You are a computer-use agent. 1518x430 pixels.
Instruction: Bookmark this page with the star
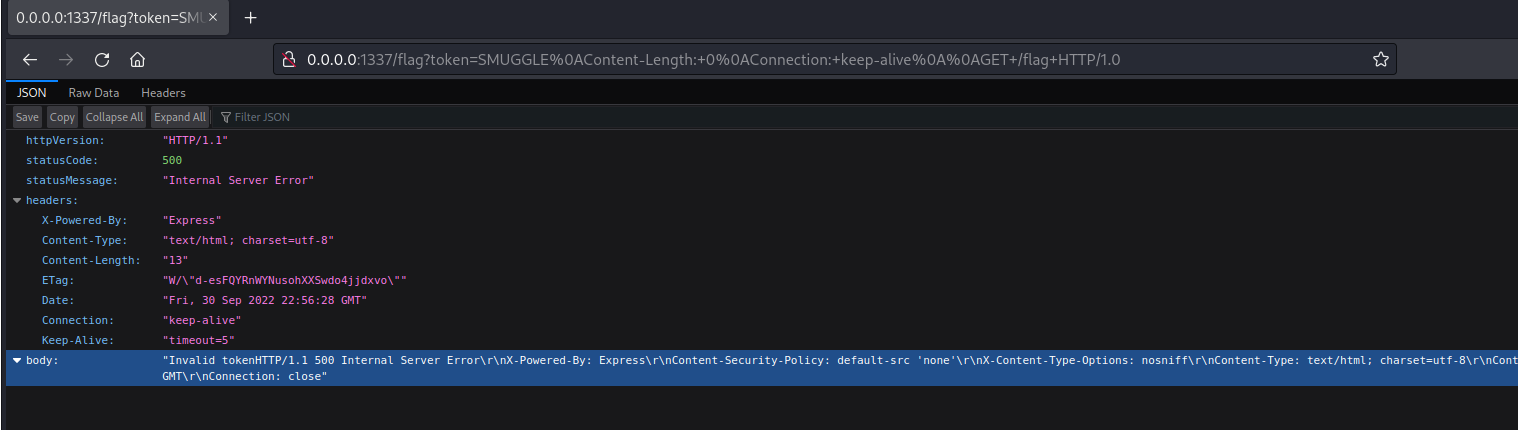[x=1380, y=59]
